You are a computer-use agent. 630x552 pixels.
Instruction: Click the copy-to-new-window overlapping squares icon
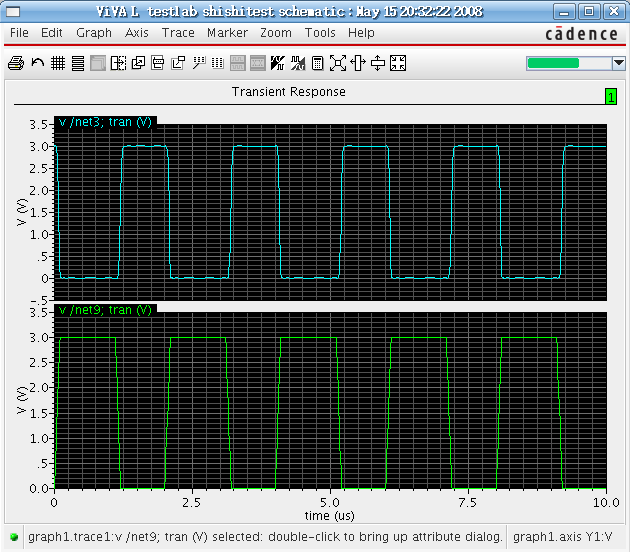[x=138, y=63]
